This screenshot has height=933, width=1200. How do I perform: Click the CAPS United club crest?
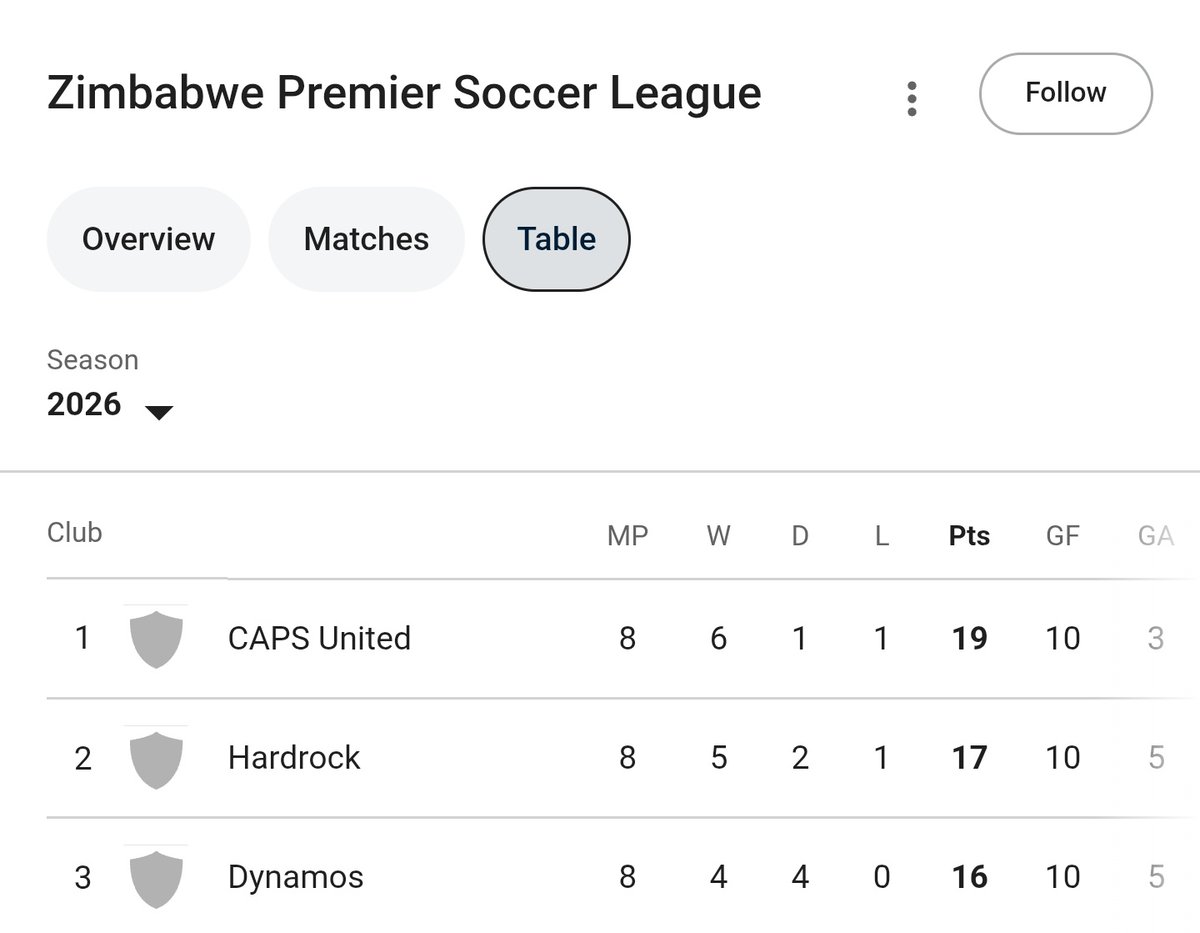point(156,638)
